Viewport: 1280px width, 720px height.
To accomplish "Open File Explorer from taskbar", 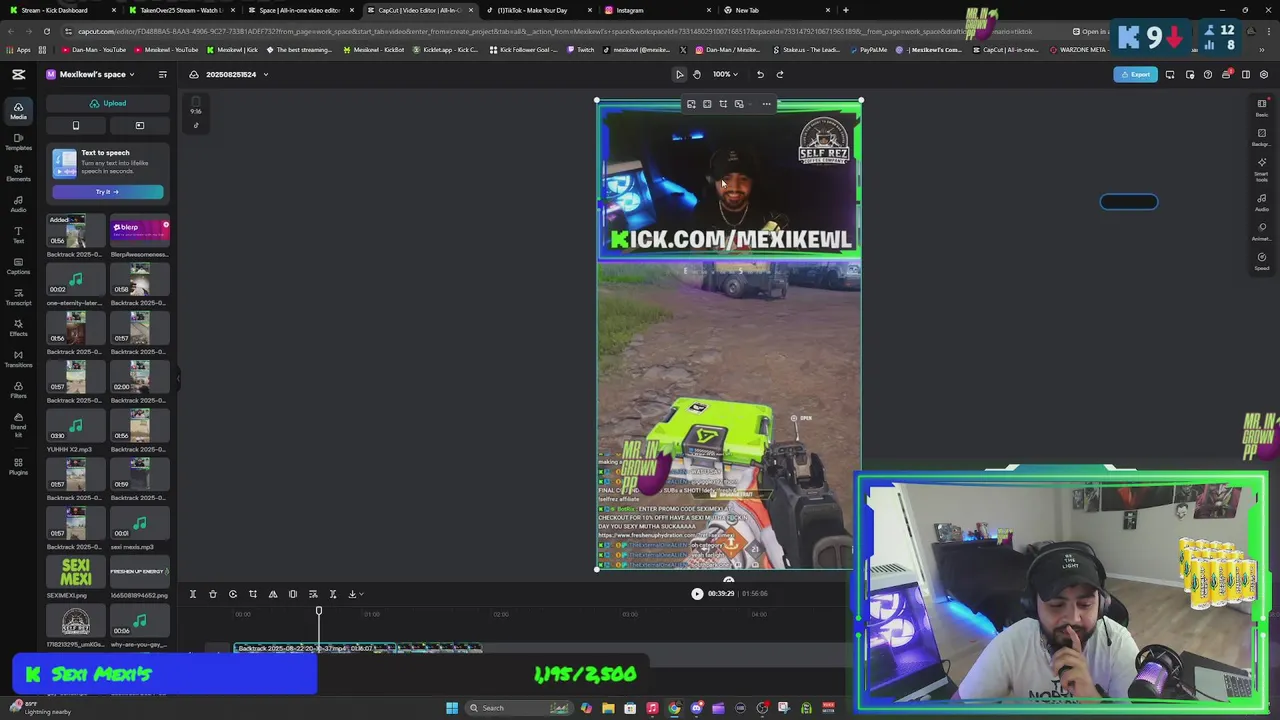I will click(608, 708).
